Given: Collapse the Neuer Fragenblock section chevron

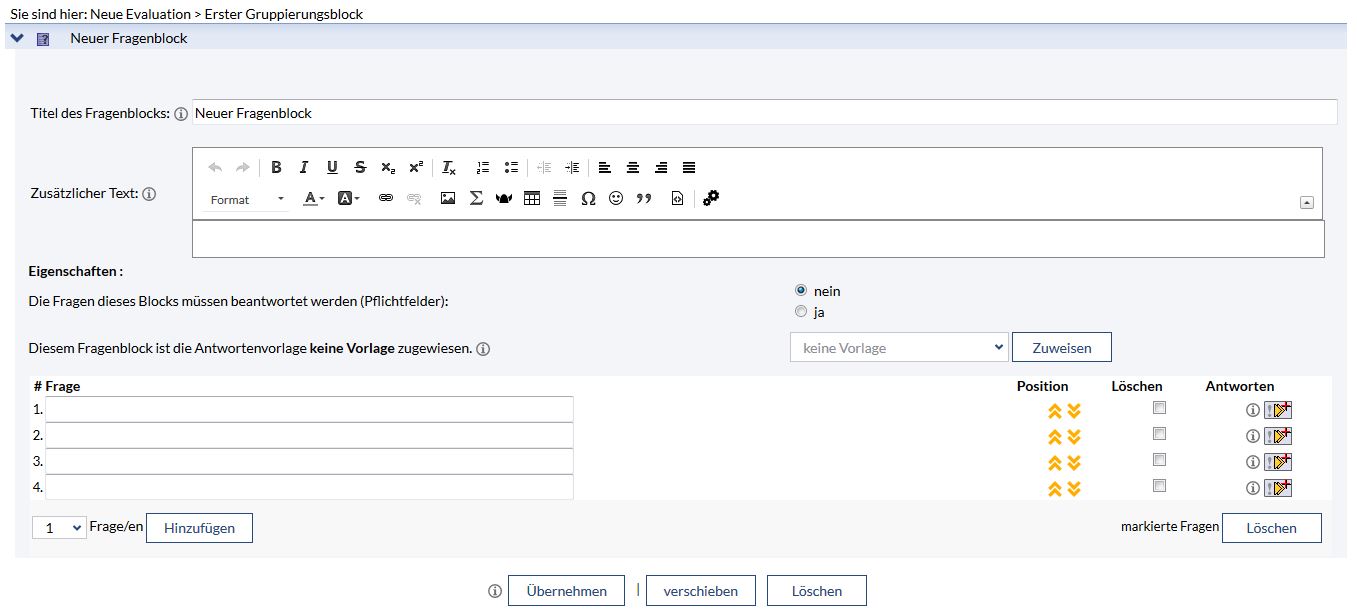Looking at the screenshot, I should pos(17,39).
